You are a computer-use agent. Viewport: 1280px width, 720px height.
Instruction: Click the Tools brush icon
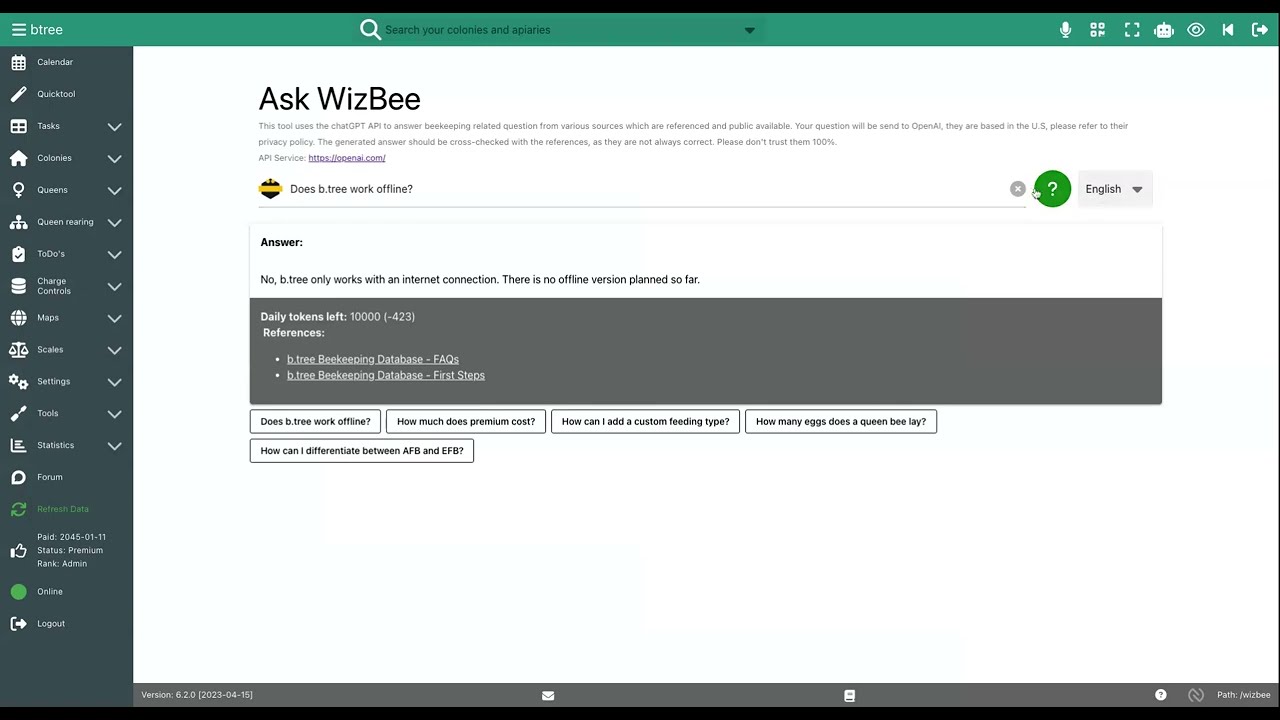coord(18,413)
